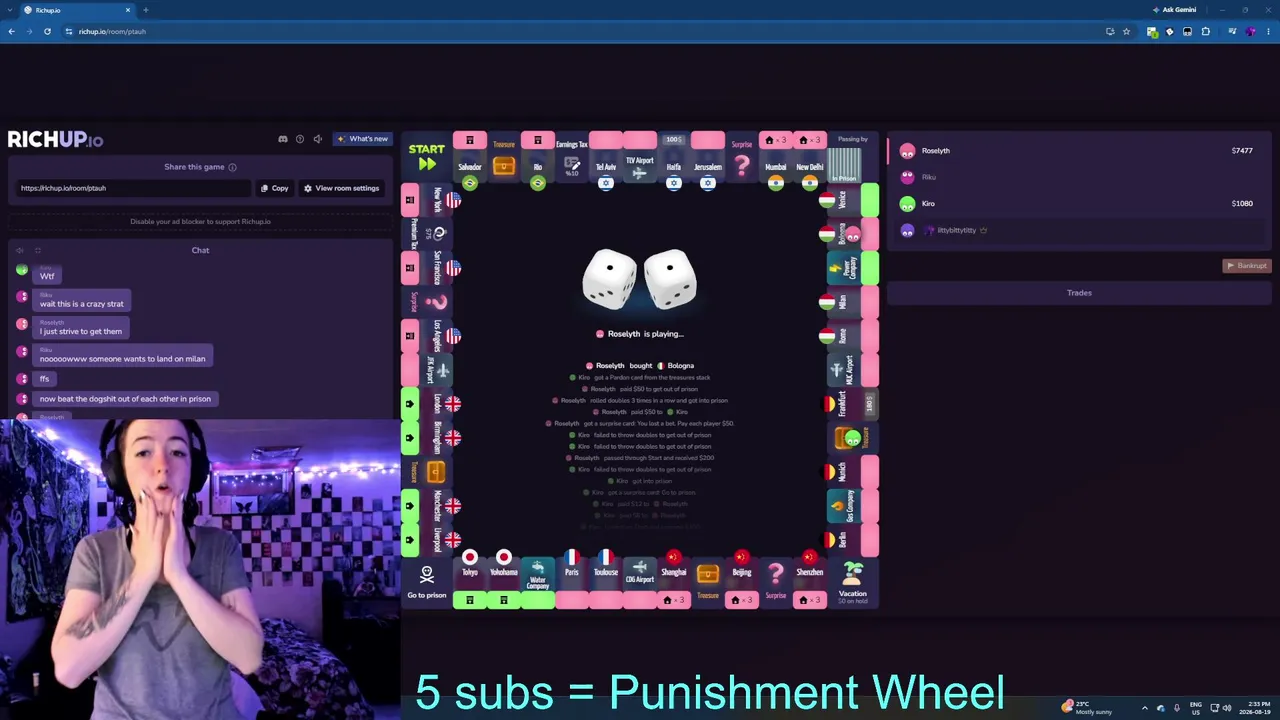Open the Venice property tile
Image resolution: width=1280 pixels, height=720 pixels.
click(x=849, y=200)
